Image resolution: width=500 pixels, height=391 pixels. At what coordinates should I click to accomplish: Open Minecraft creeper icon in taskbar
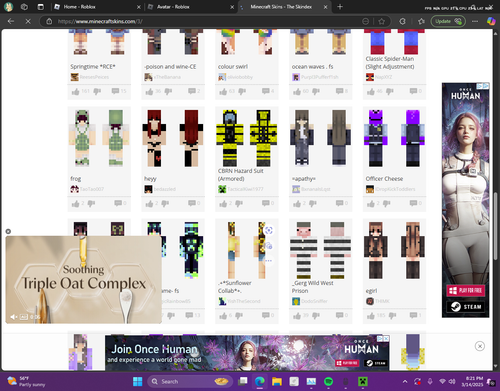coord(363,381)
